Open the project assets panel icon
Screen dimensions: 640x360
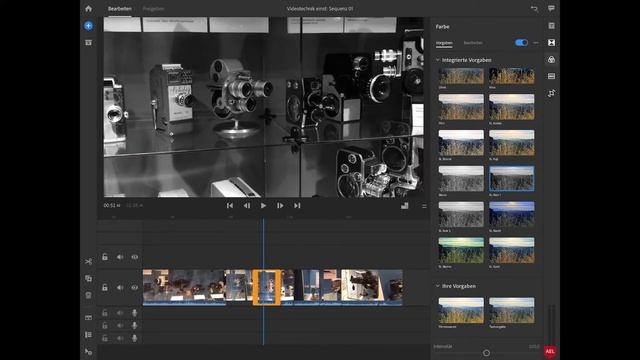88,42
